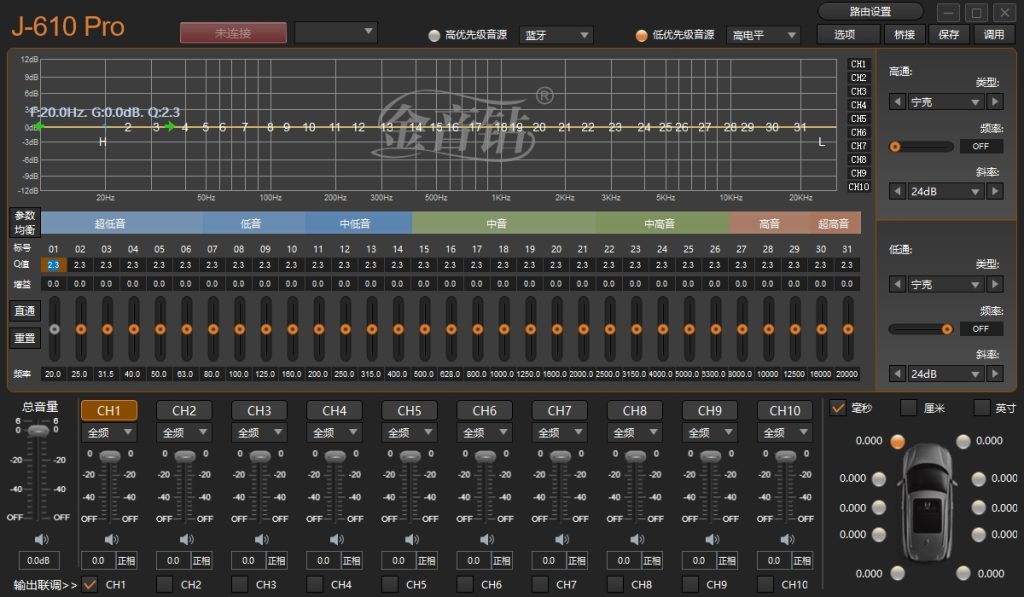Viewport: 1024px width, 597px height.
Task: Click next arrow for high-pass (高通) filter type
Action: coord(995,102)
